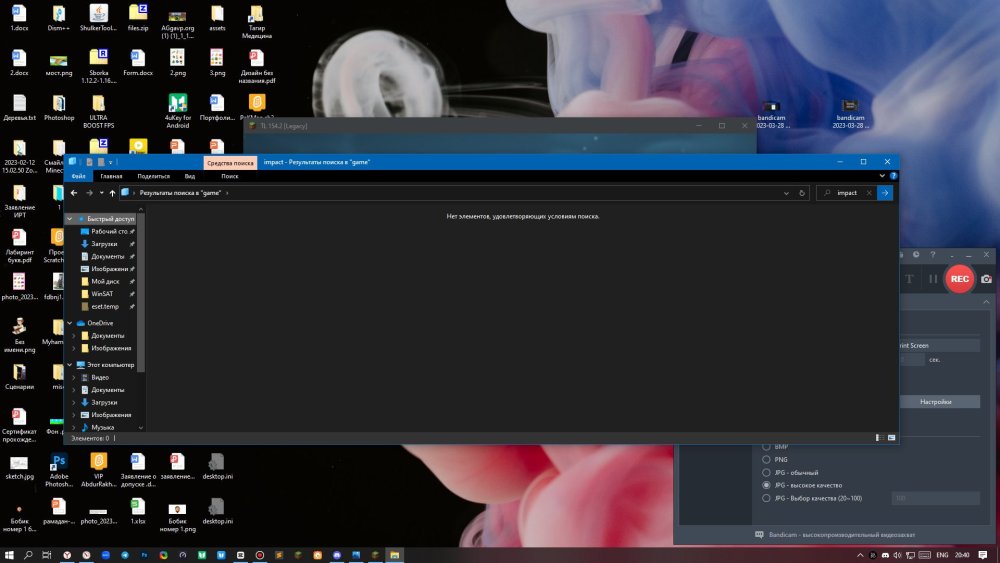Viewport: 1000px width, 563px height.
Task: Refresh the search results location
Action: tap(802, 193)
